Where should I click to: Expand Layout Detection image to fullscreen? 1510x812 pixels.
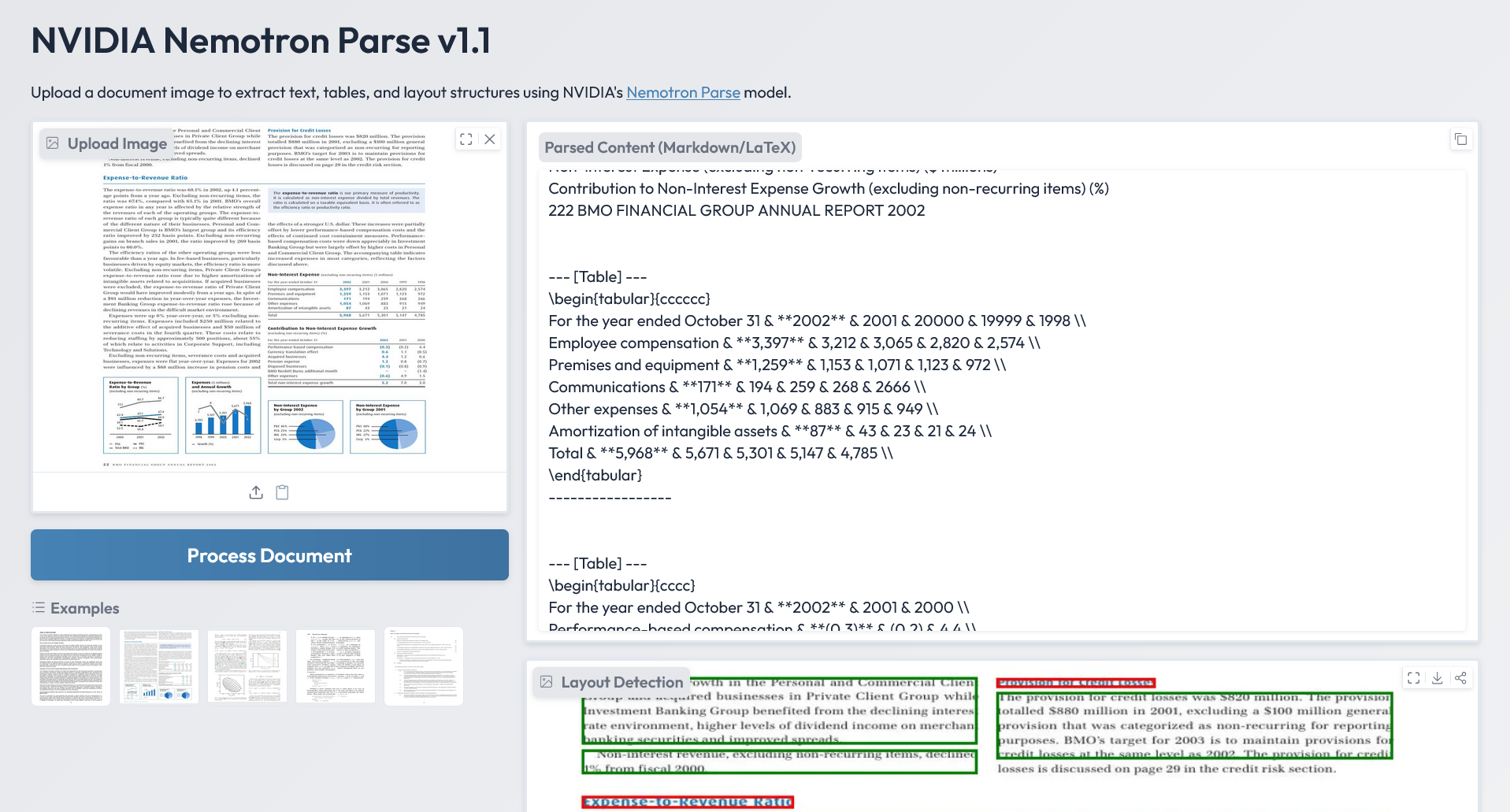click(1414, 678)
